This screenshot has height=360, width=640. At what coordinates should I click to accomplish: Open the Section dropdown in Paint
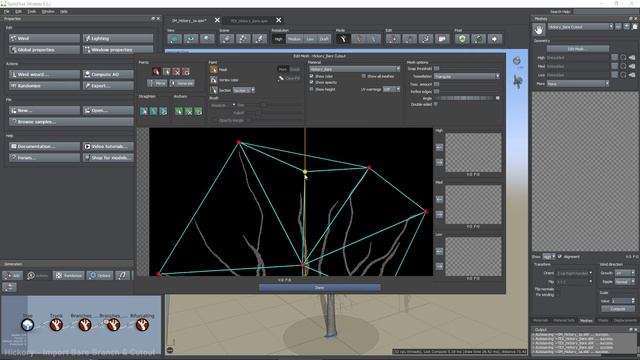pyautogui.click(x=244, y=90)
